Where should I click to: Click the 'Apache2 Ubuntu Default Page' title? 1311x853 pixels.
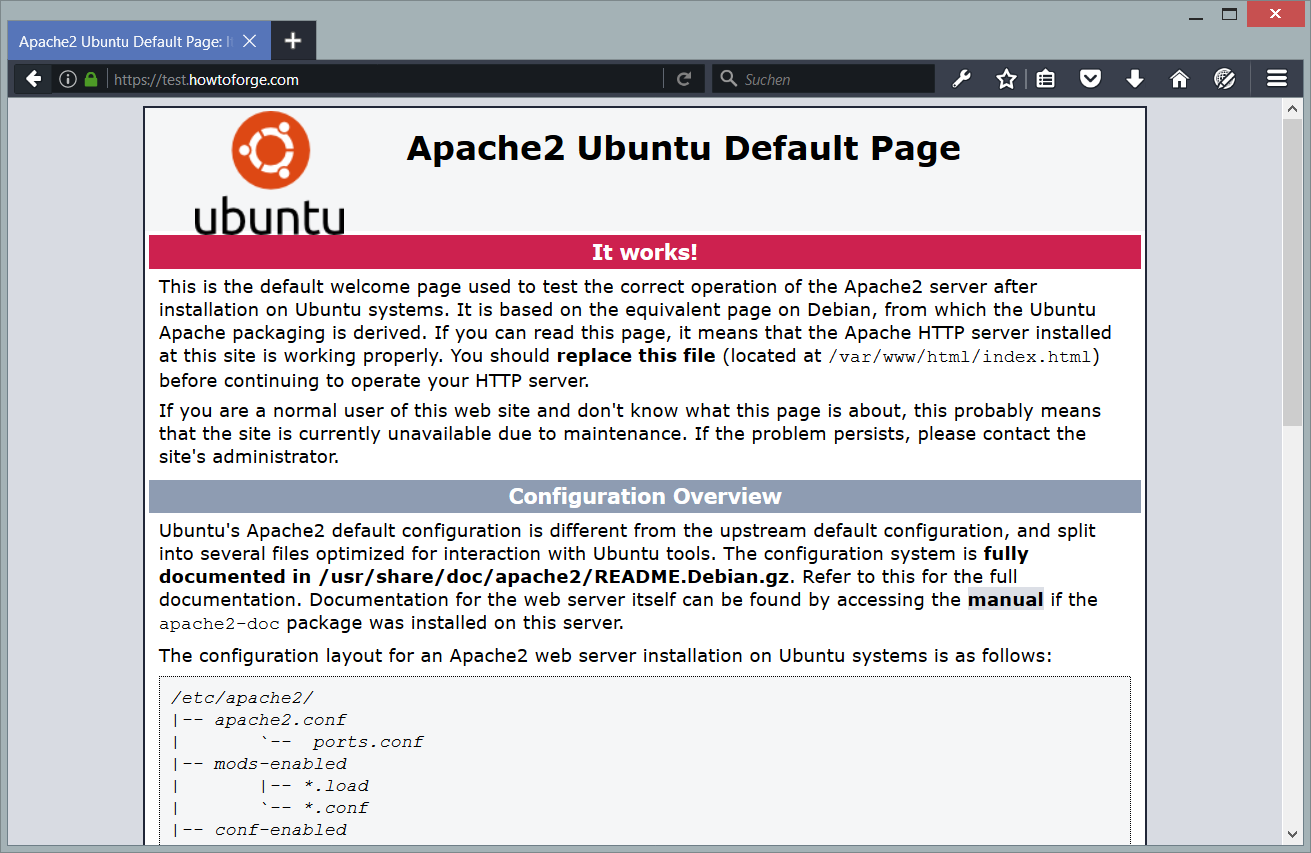(x=684, y=148)
